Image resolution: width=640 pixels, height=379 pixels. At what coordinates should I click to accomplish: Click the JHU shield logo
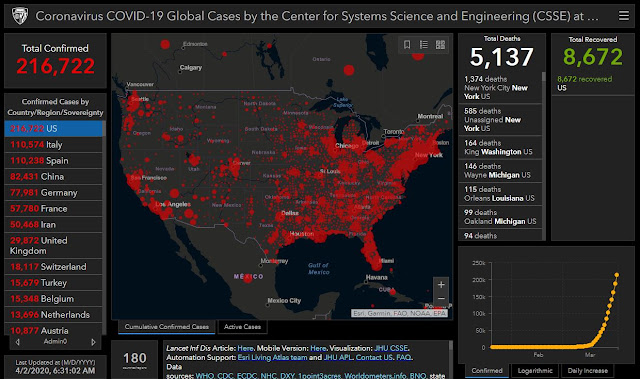point(20,16)
